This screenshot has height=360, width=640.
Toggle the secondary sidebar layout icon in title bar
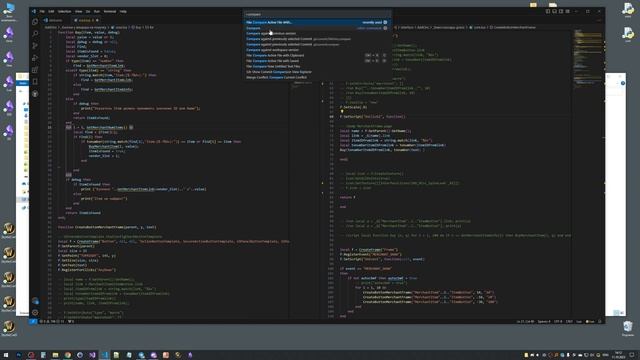pyautogui.click(x=561, y=11)
